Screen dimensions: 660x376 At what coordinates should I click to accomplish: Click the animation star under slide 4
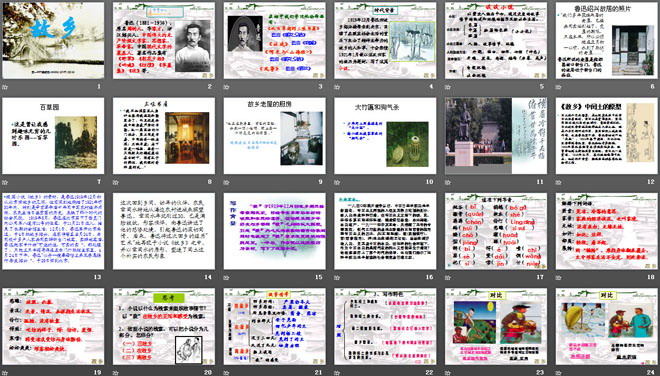click(x=337, y=87)
